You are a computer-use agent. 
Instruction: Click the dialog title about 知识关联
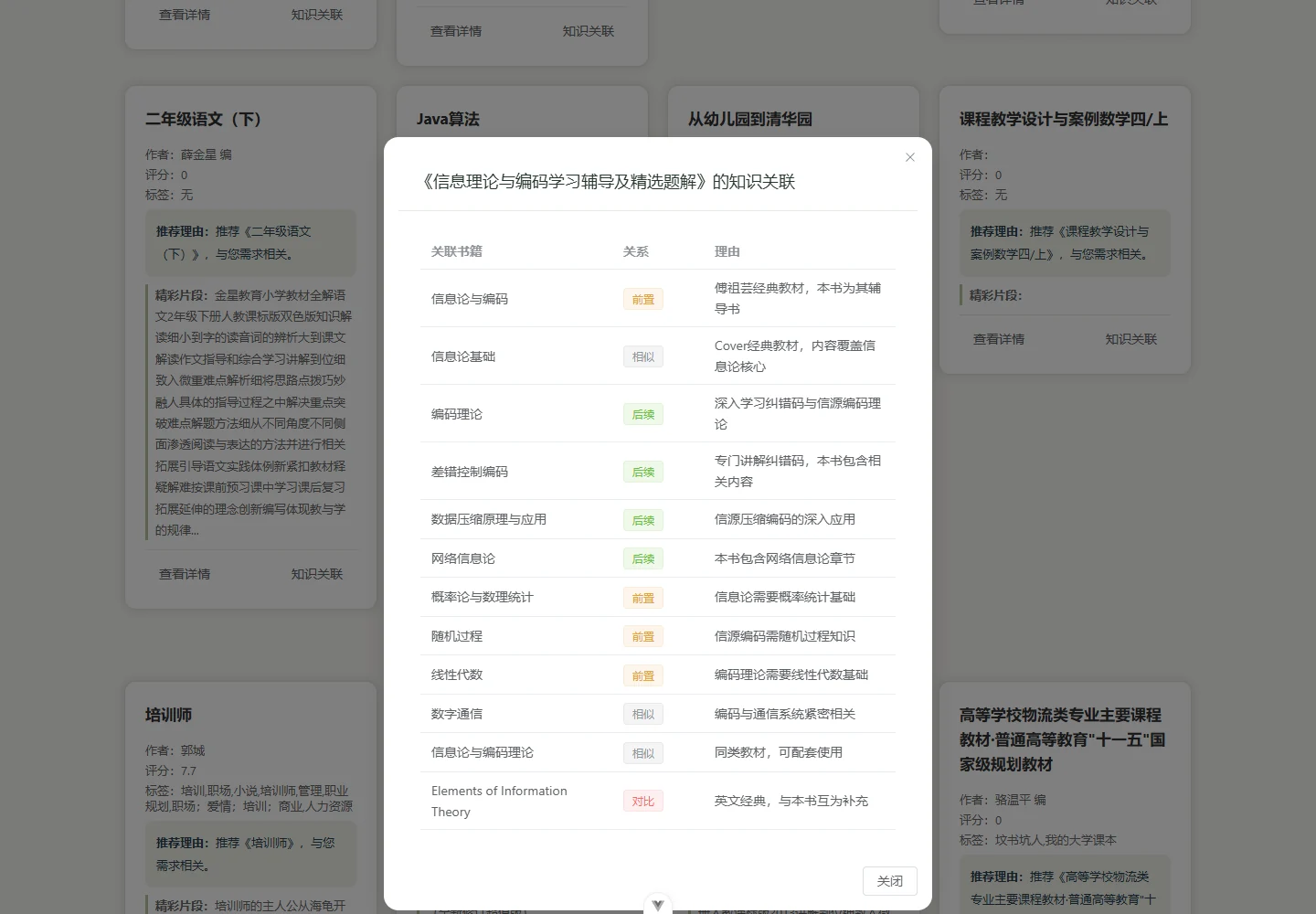608,182
